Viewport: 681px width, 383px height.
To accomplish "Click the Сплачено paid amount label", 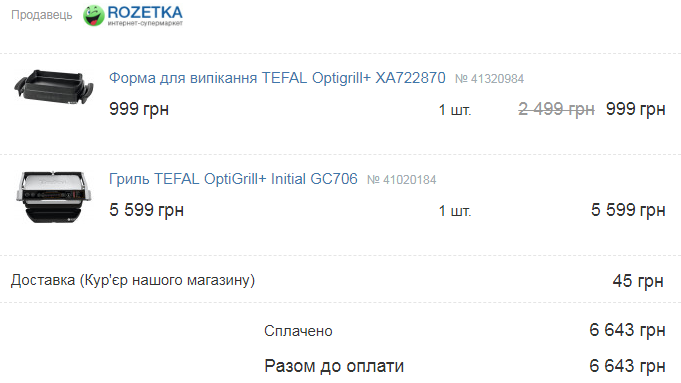I will click(298, 331).
